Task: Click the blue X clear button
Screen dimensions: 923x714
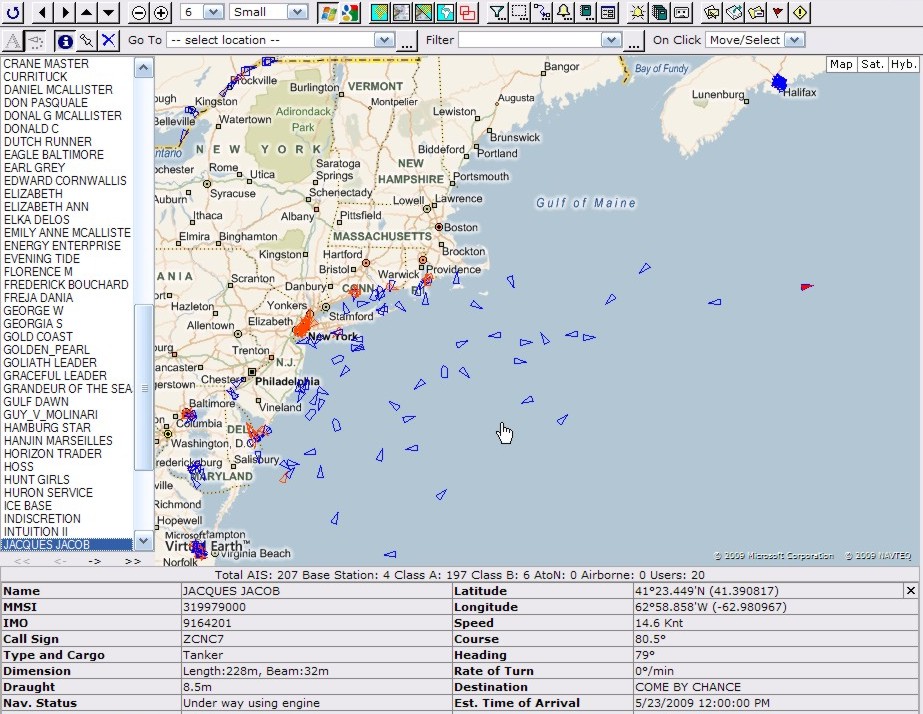Action: click(x=108, y=41)
